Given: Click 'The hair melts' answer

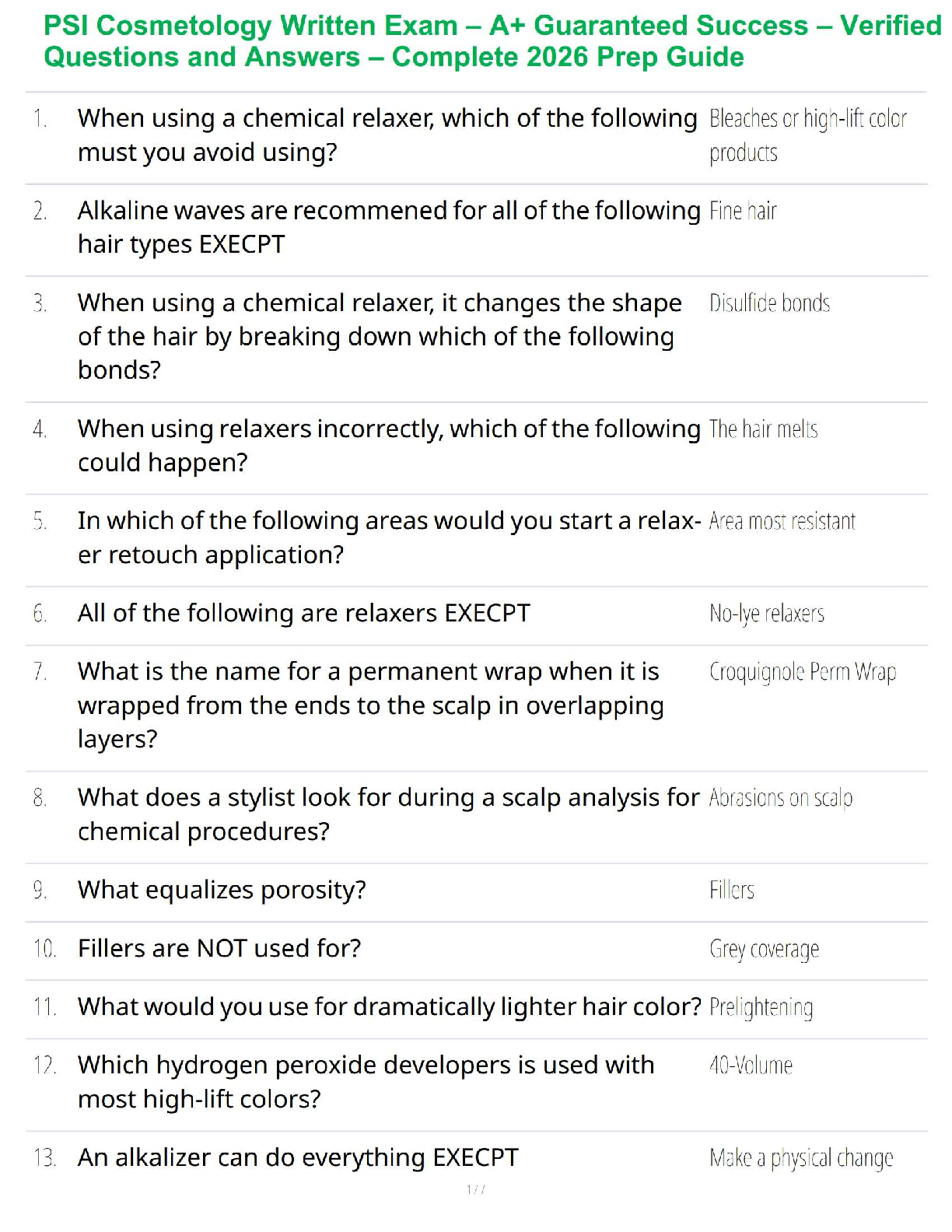Looking at the screenshot, I should (763, 429).
